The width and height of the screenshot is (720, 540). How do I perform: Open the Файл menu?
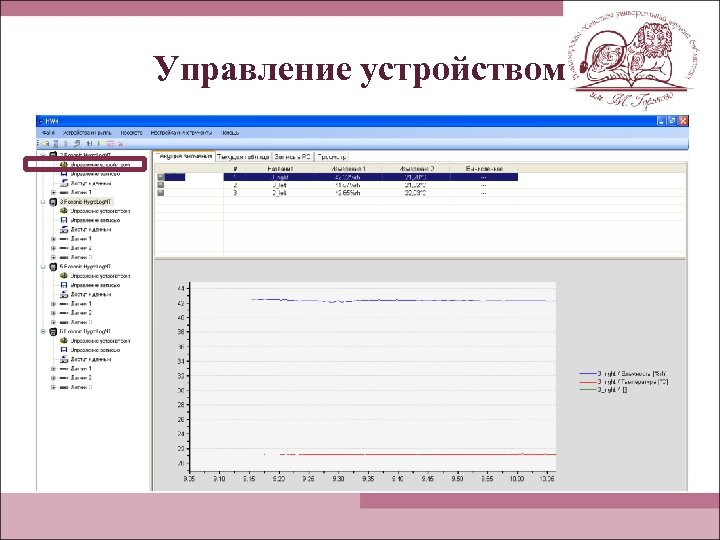click(x=48, y=133)
